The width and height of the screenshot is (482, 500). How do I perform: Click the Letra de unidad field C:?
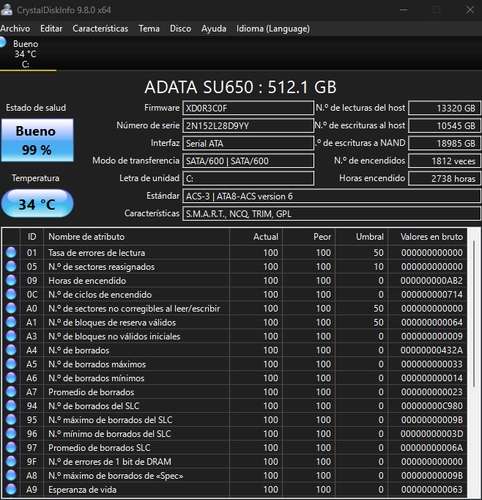248,179
